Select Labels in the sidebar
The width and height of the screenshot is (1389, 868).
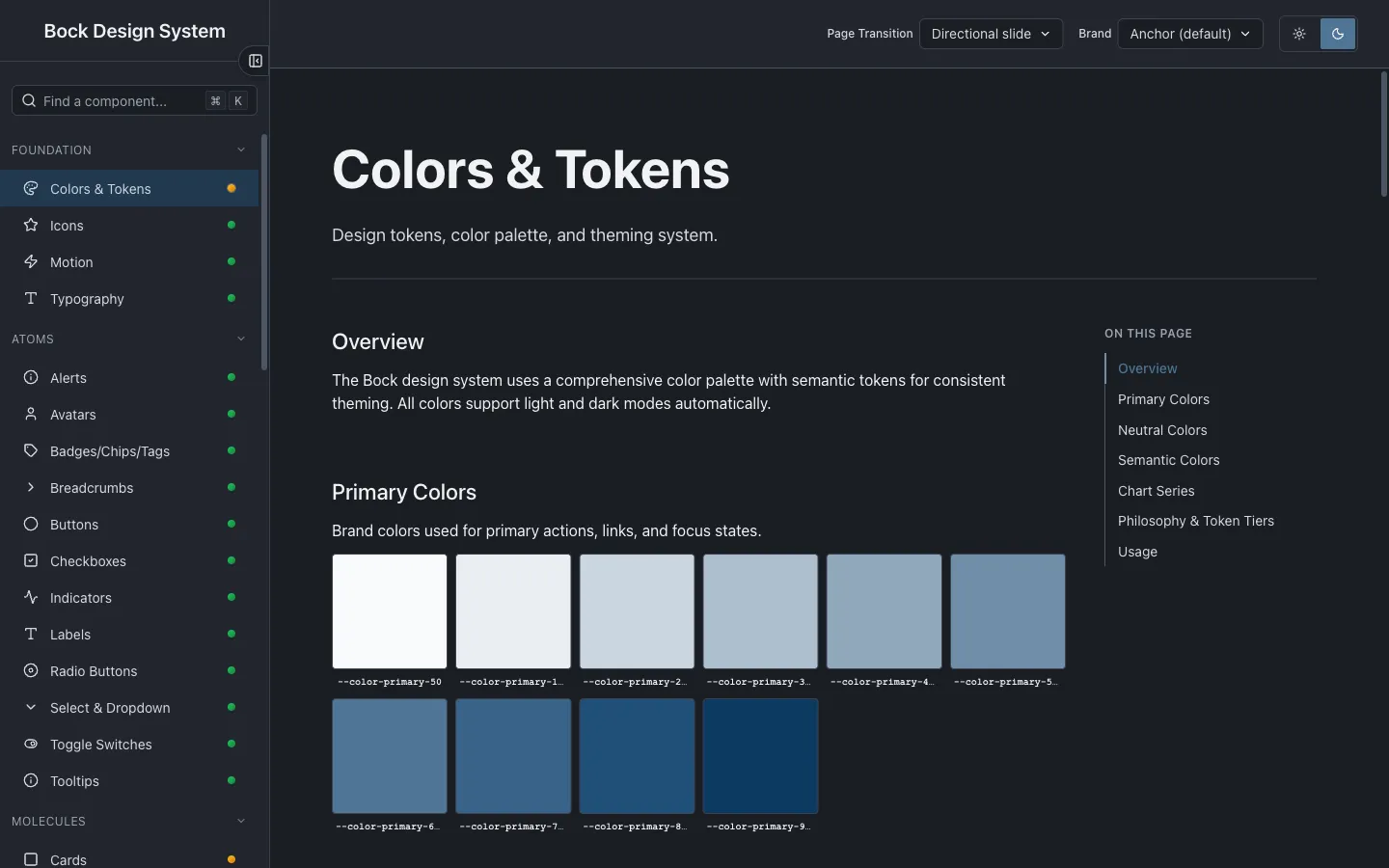129,634
